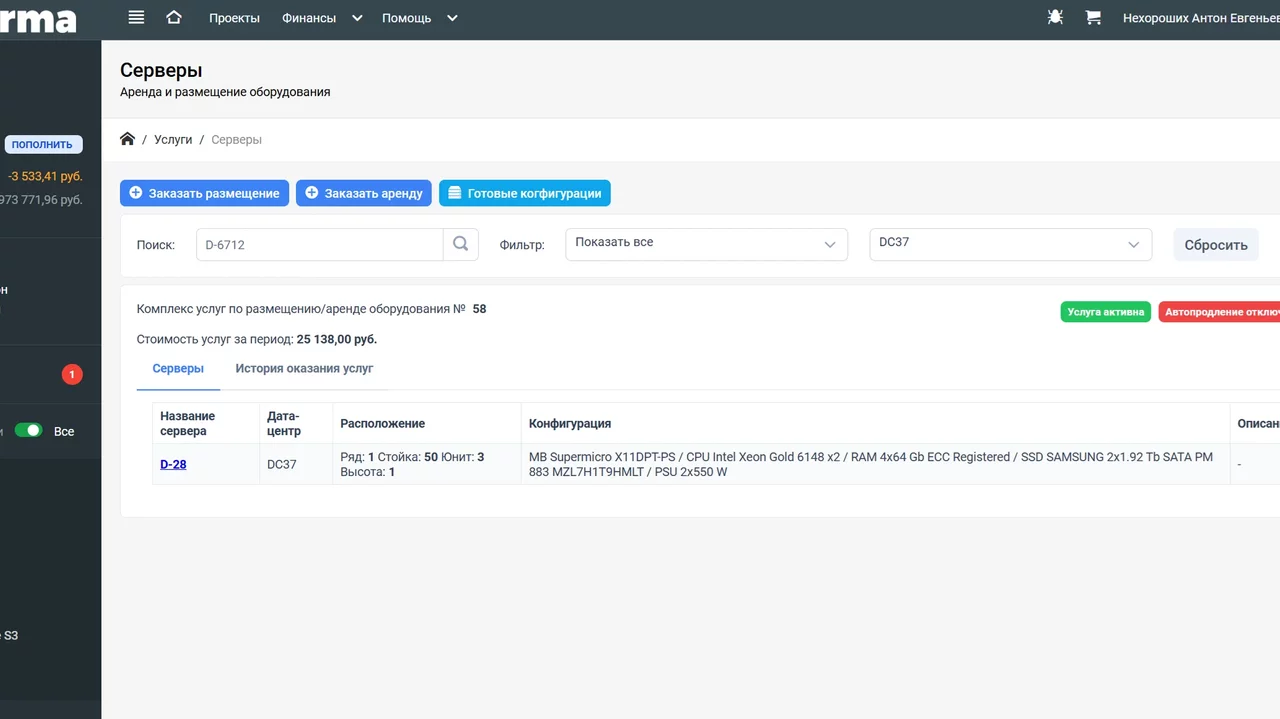Click the bug report icon
This screenshot has height=719, width=1280.
(x=1055, y=18)
